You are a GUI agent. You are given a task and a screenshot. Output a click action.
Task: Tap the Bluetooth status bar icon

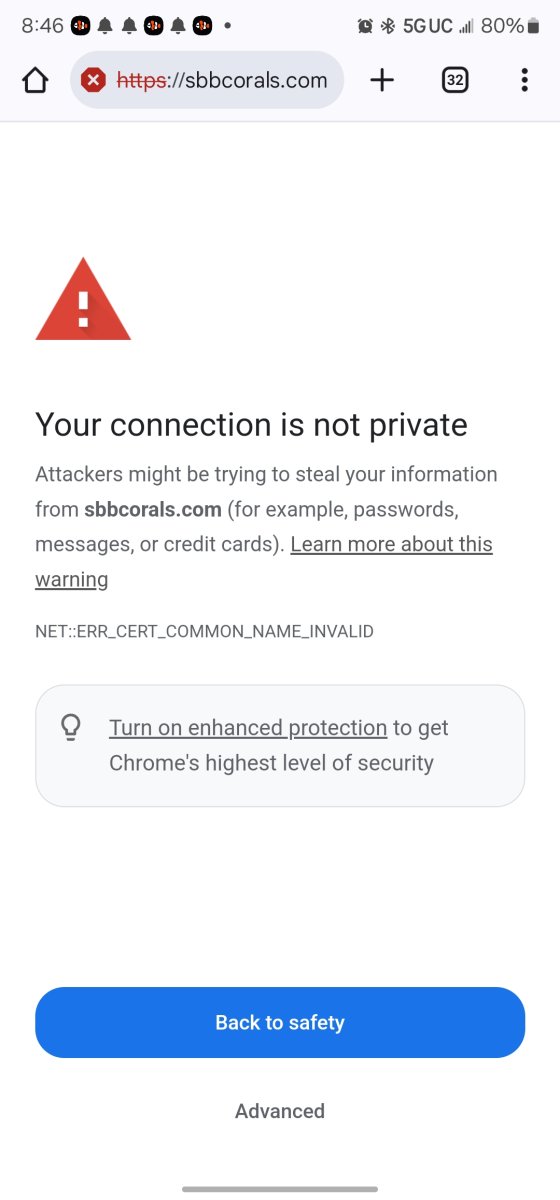[388, 26]
